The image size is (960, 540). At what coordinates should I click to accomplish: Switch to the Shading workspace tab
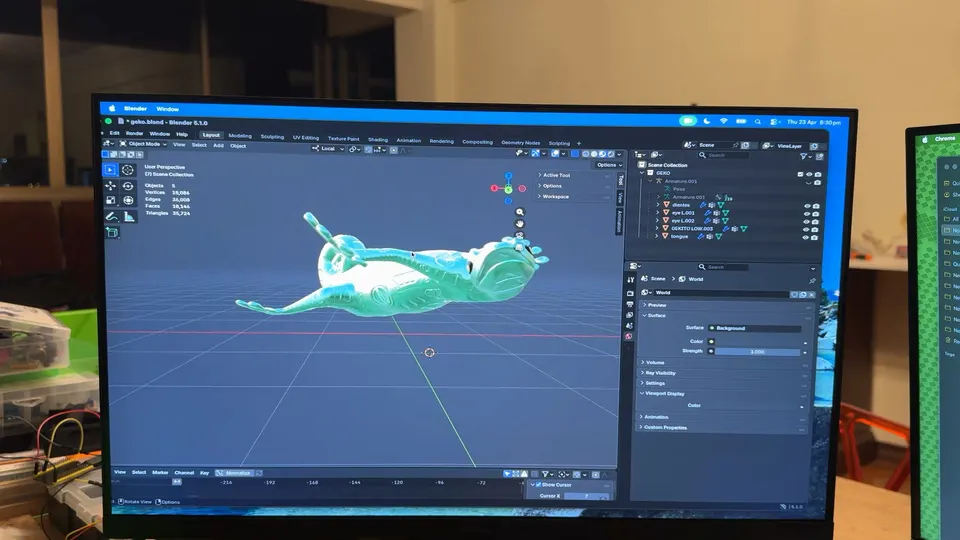click(378, 140)
